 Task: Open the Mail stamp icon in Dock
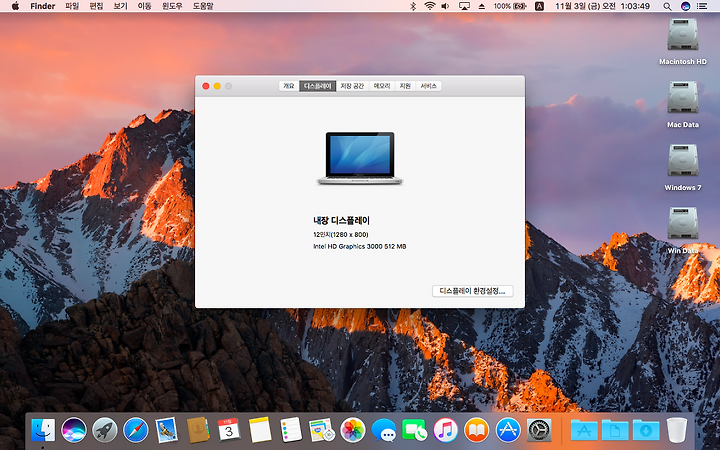(166, 430)
